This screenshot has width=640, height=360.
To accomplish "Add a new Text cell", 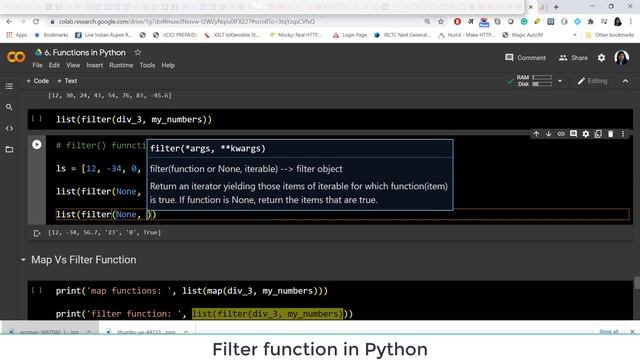I will (x=67, y=81).
